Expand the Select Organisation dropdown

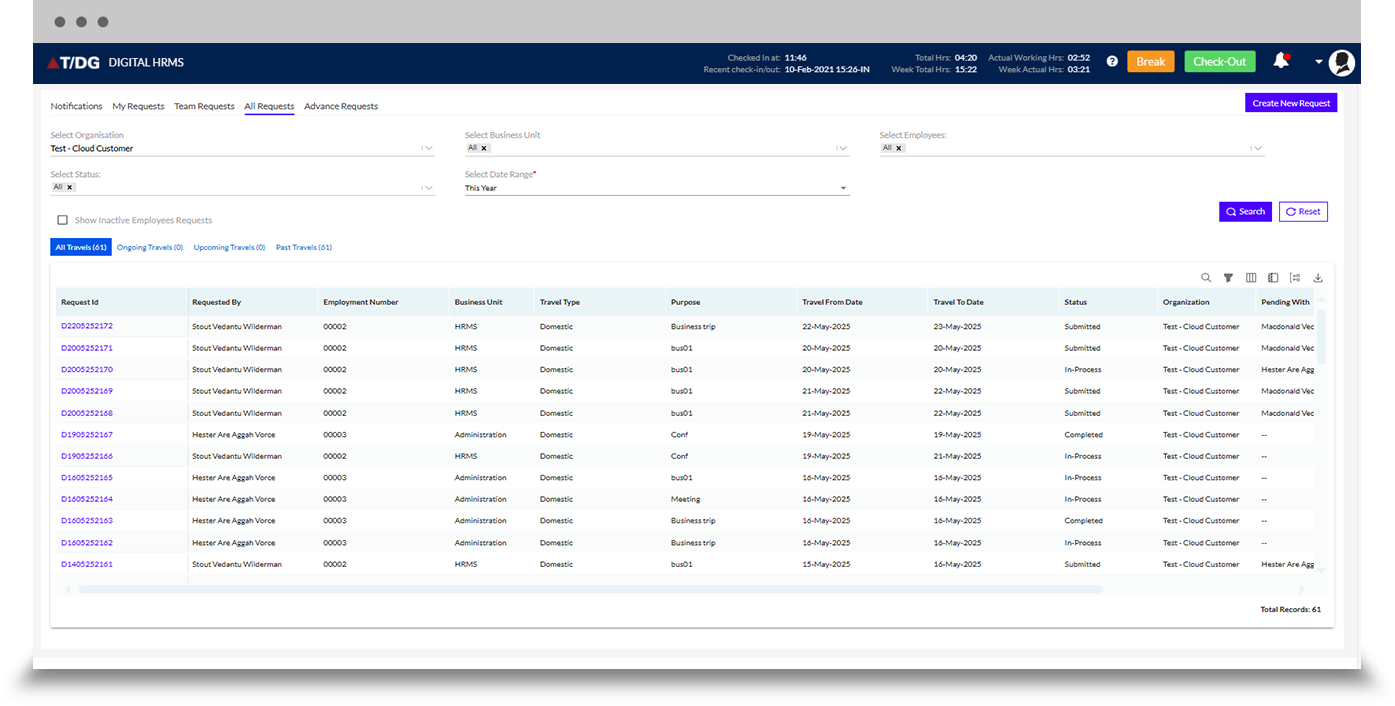tap(428, 148)
